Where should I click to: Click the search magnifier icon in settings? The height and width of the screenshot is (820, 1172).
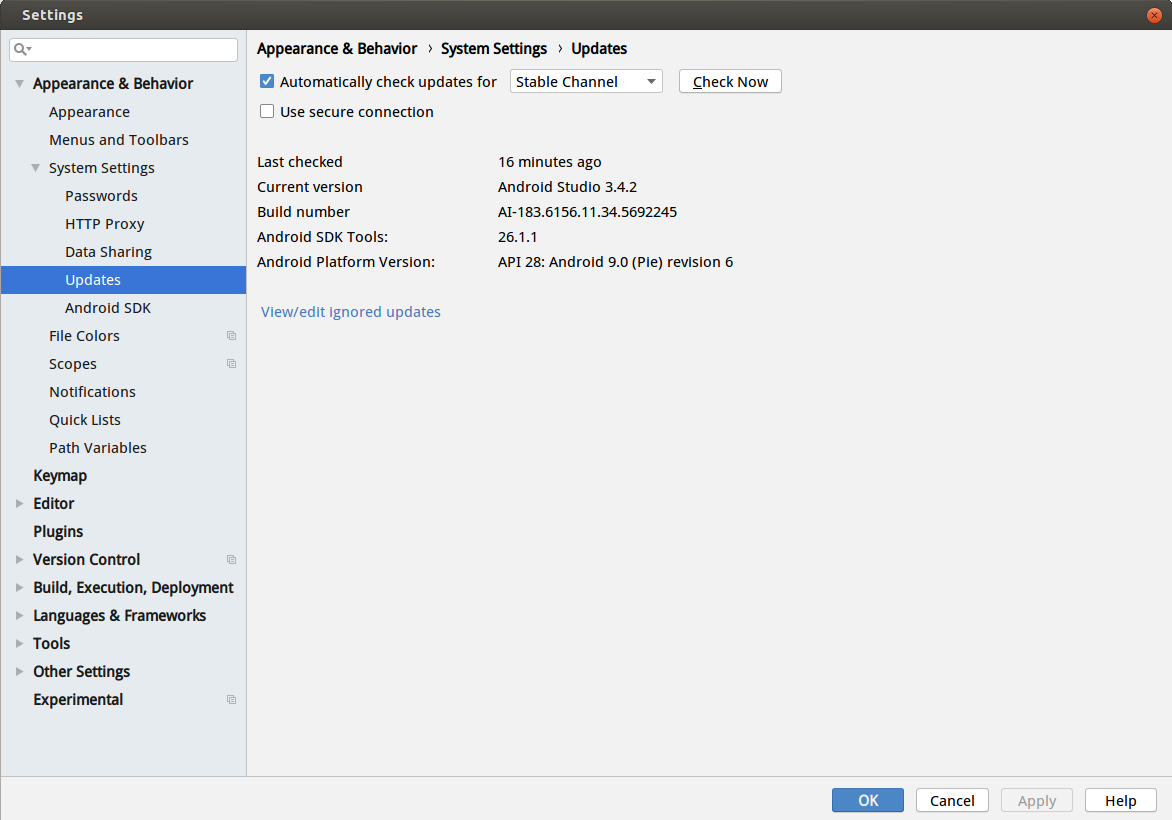click(22, 49)
